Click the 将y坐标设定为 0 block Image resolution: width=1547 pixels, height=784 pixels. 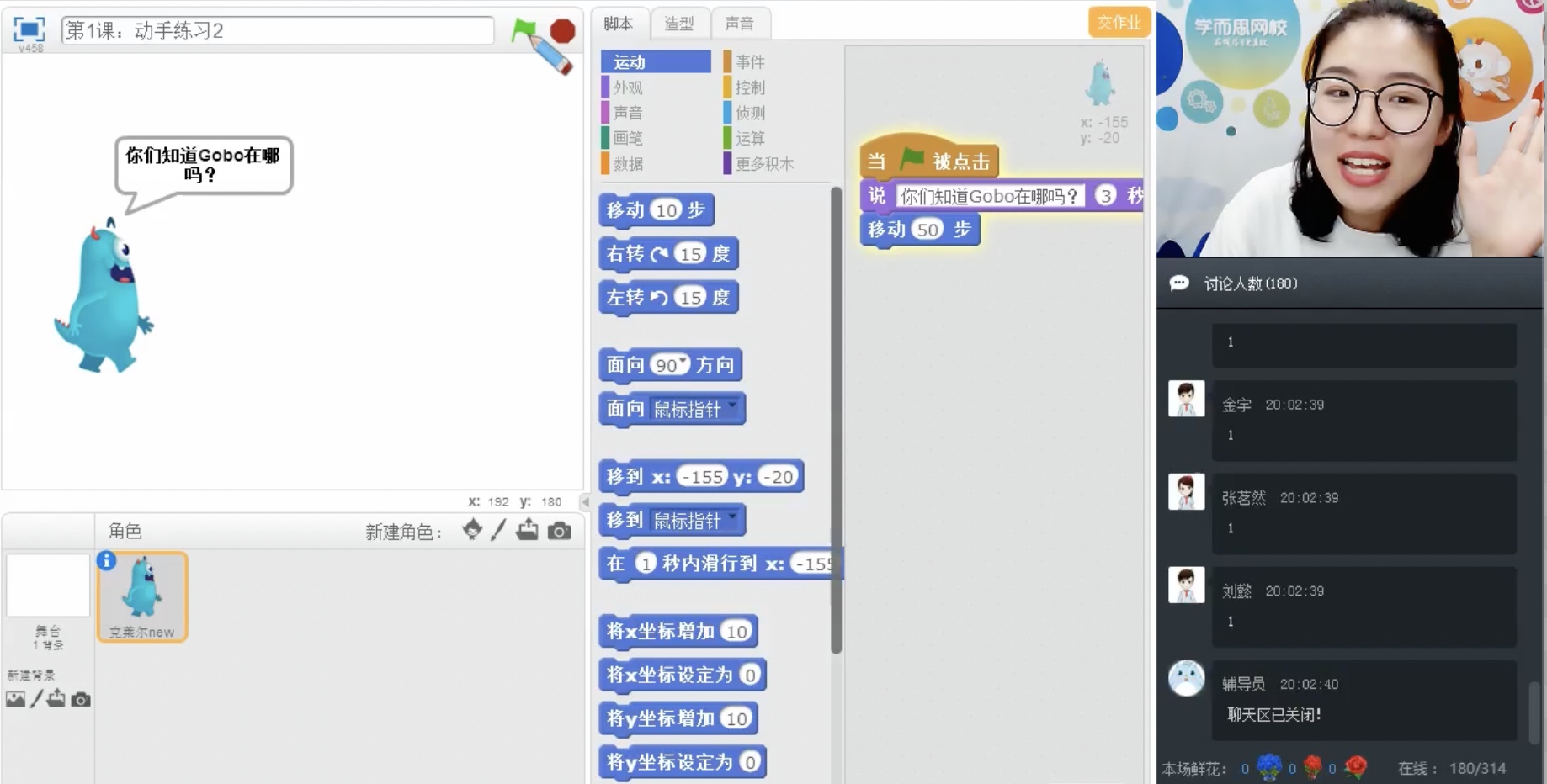683,763
